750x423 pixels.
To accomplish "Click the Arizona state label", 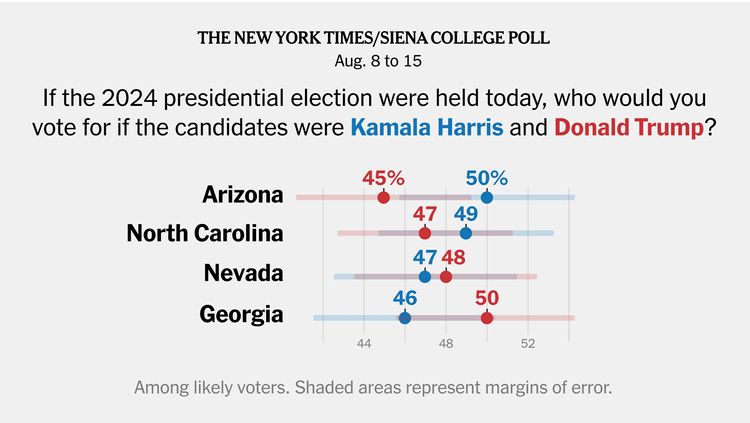I will [x=243, y=195].
